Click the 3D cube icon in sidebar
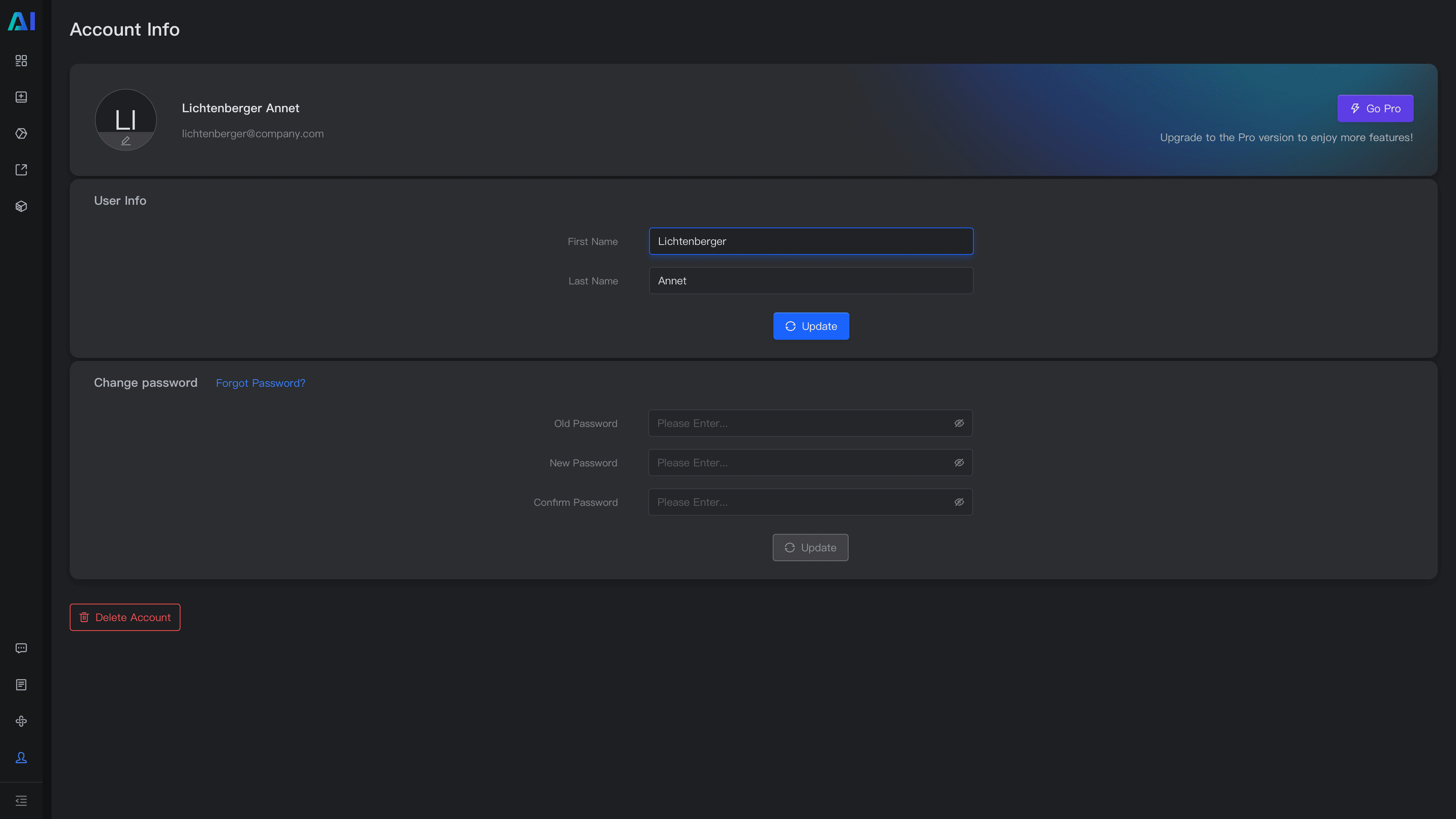1456x819 pixels. click(x=21, y=206)
